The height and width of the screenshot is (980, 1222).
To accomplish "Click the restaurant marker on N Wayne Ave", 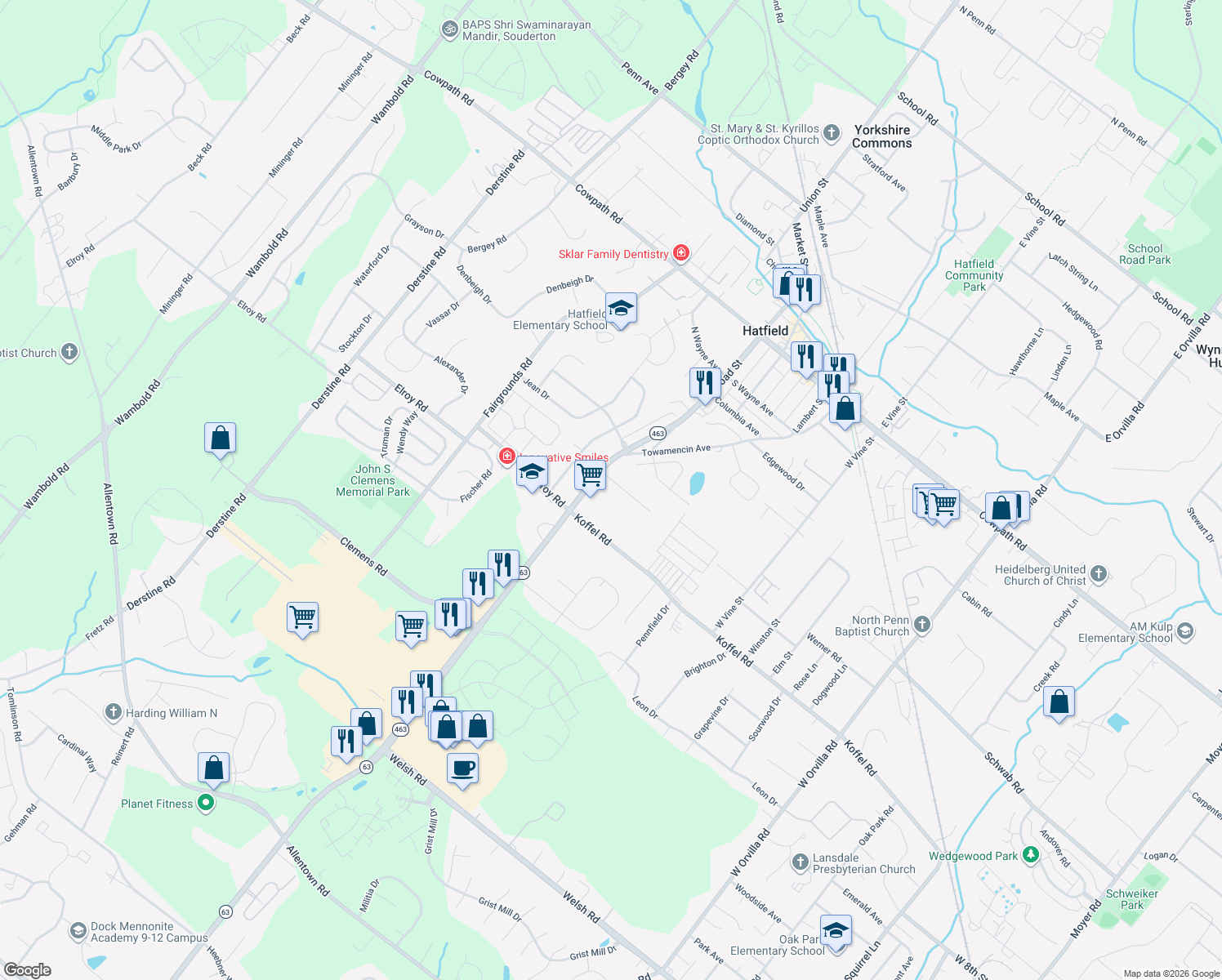I will coord(703,381).
